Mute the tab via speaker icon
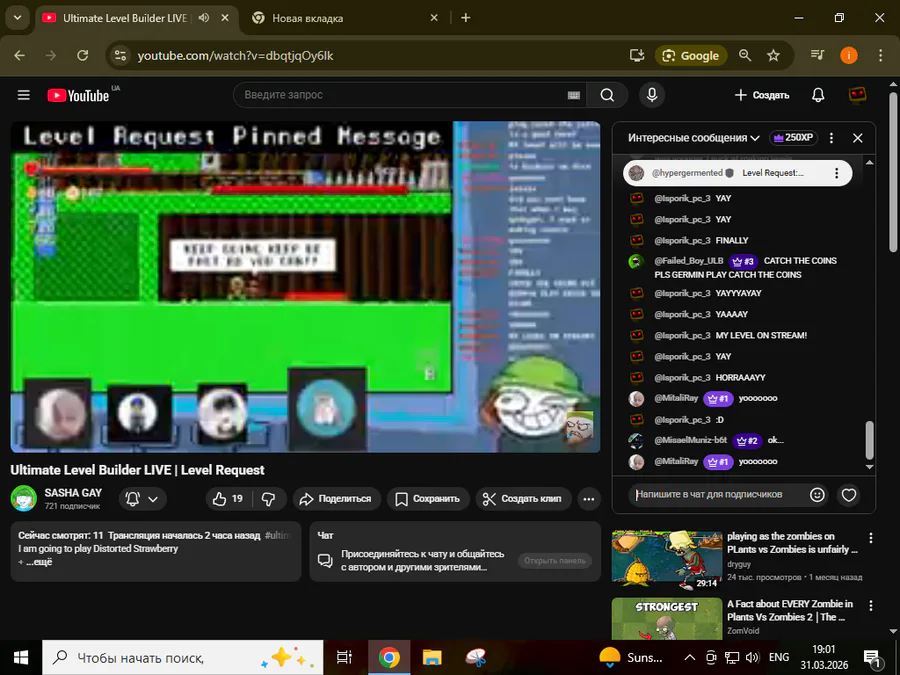This screenshot has width=900, height=675. click(204, 18)
